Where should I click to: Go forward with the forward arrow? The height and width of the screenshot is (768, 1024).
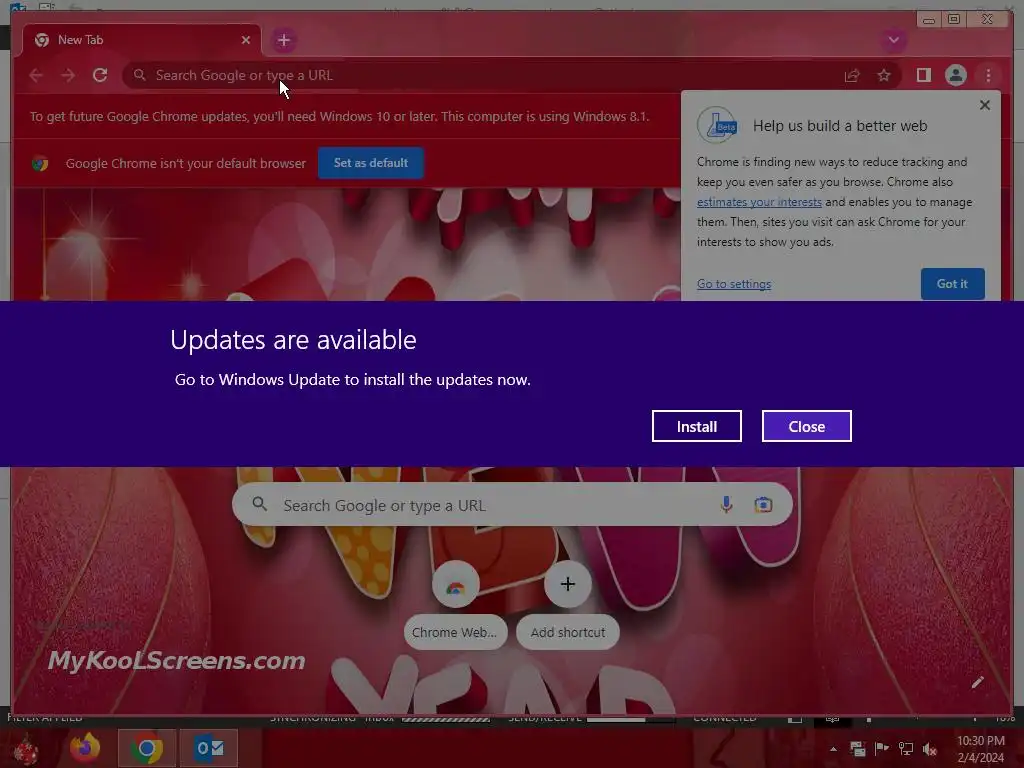click(68, 75)
